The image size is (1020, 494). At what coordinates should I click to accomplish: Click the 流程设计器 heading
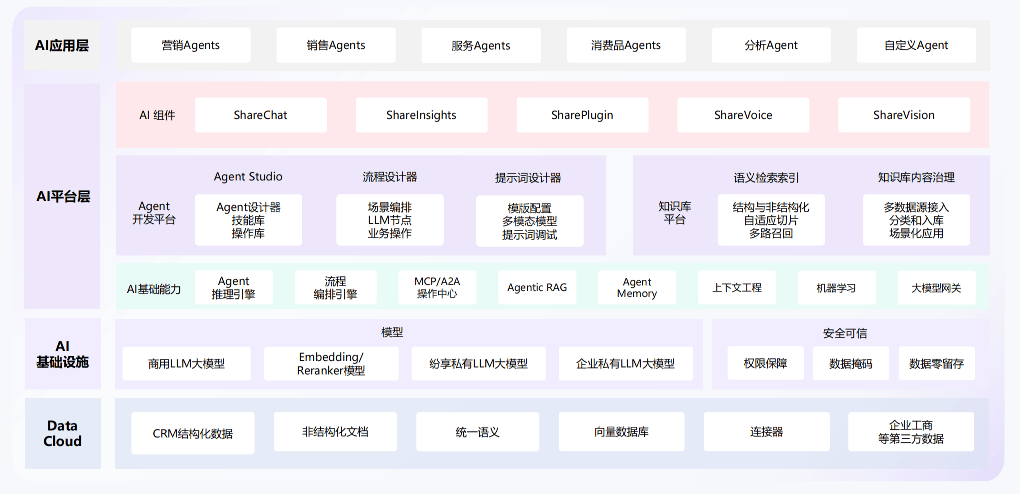[x=390, y=176]
